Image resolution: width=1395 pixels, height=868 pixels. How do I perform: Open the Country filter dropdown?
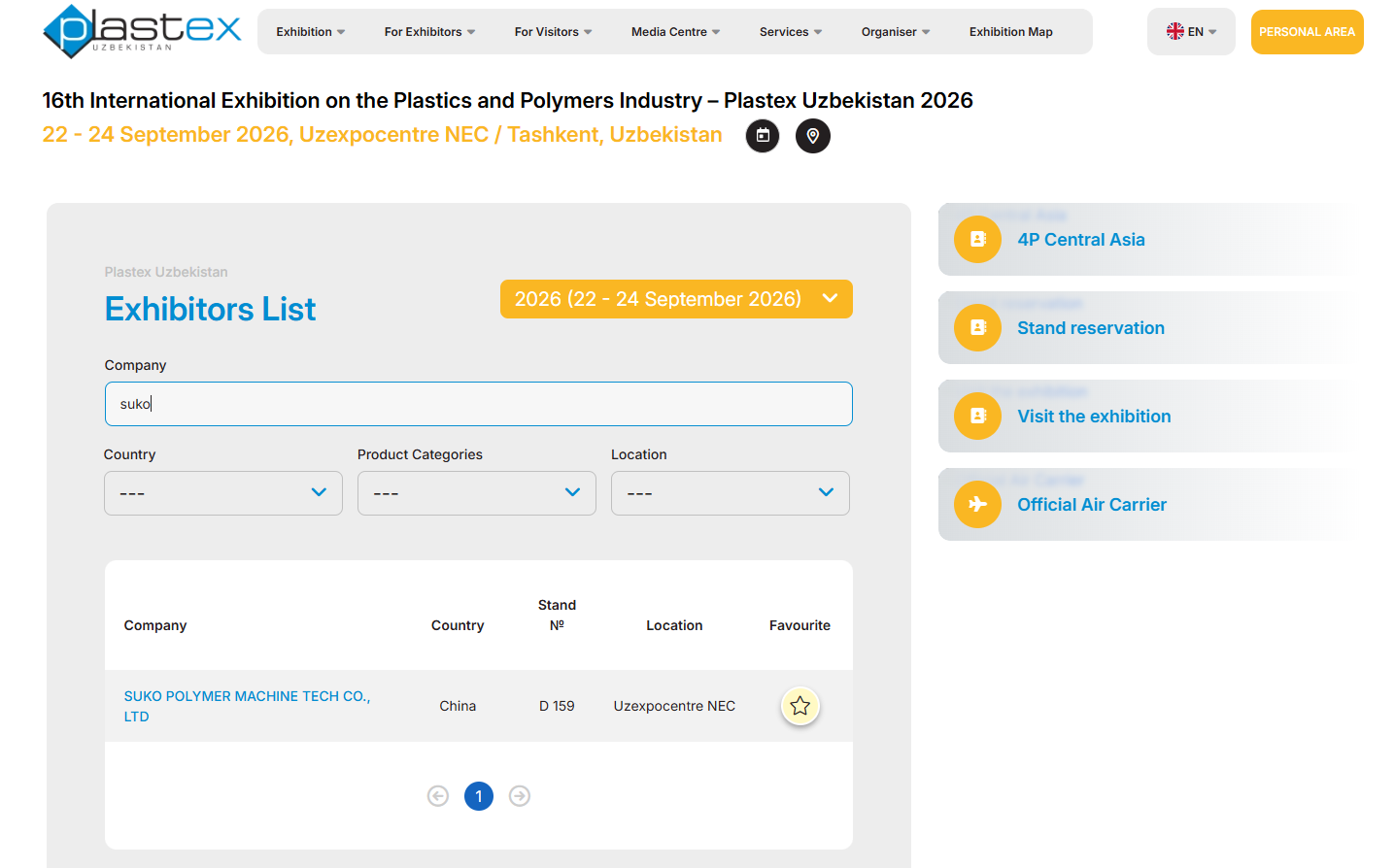coord(223,493)
